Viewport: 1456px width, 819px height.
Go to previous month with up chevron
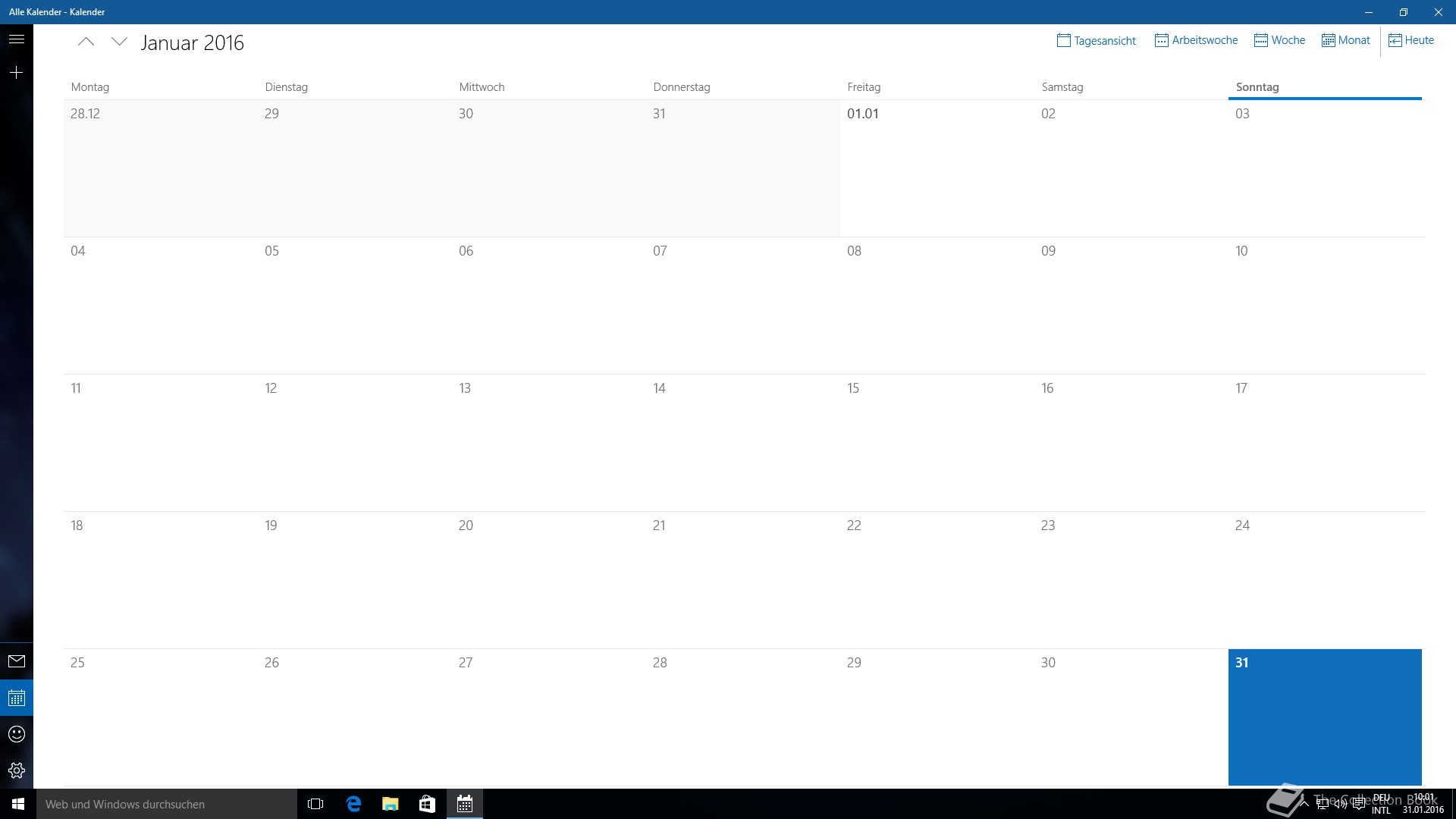(x=86, y=42)
